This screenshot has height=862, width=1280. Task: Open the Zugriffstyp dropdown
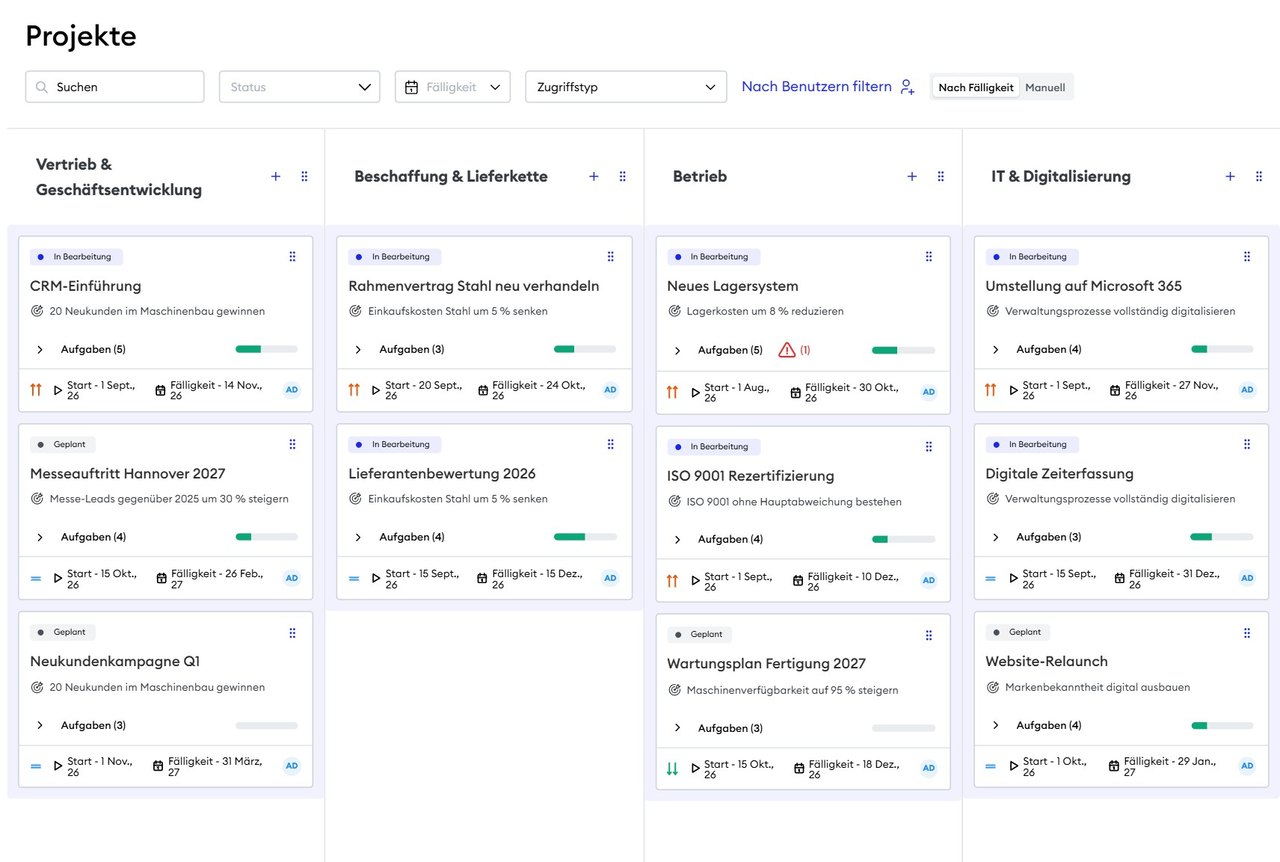[626, 87]
